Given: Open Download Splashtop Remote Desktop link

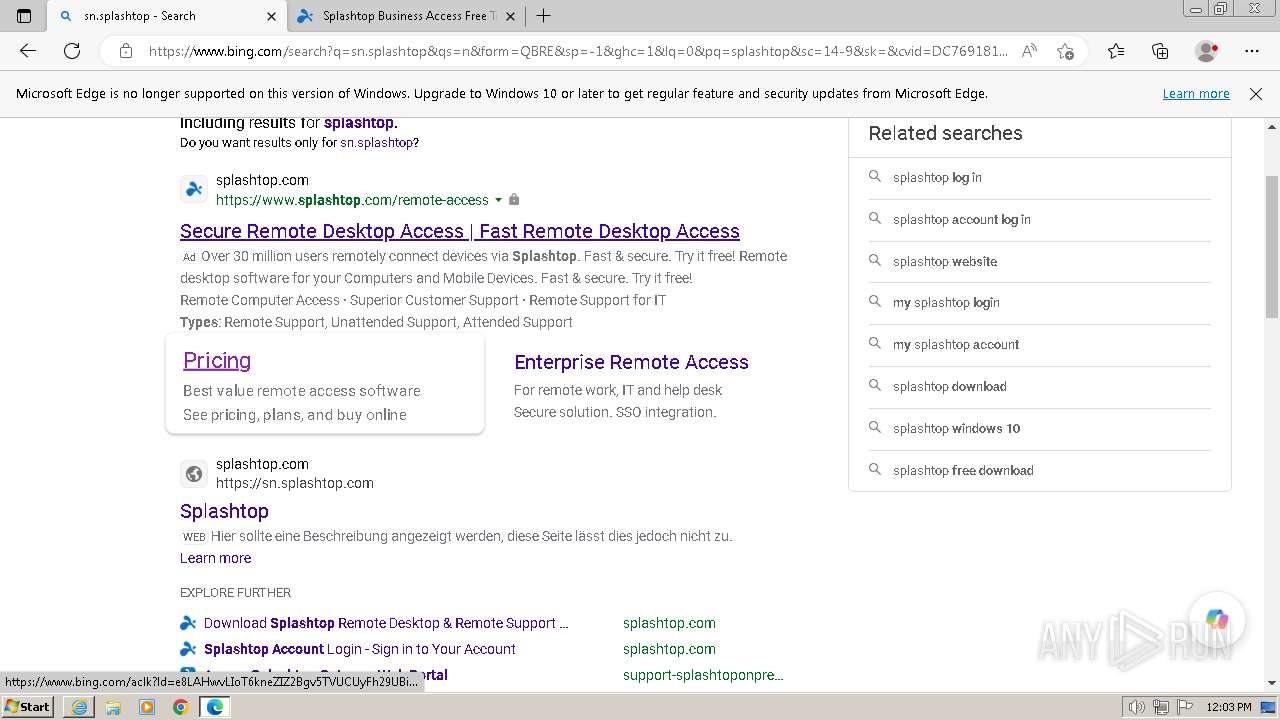Looking at the screenshot, I should tap(386, 623).
